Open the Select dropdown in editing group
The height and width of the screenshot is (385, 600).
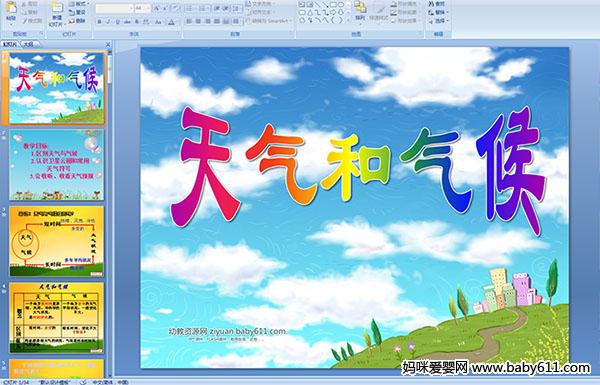pos(438,21)
